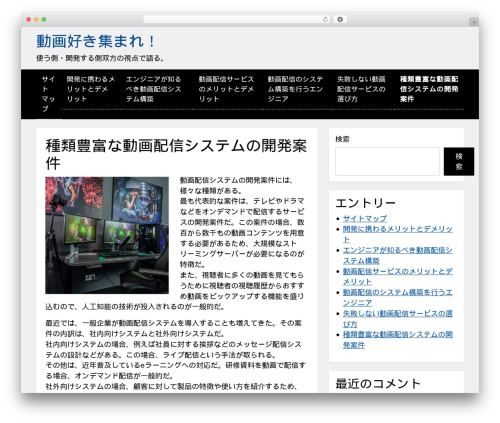Click the tagline 使う側・開発する側双方の視点で語る。
This screenshot has height=423, width=500.
point(101,58)
